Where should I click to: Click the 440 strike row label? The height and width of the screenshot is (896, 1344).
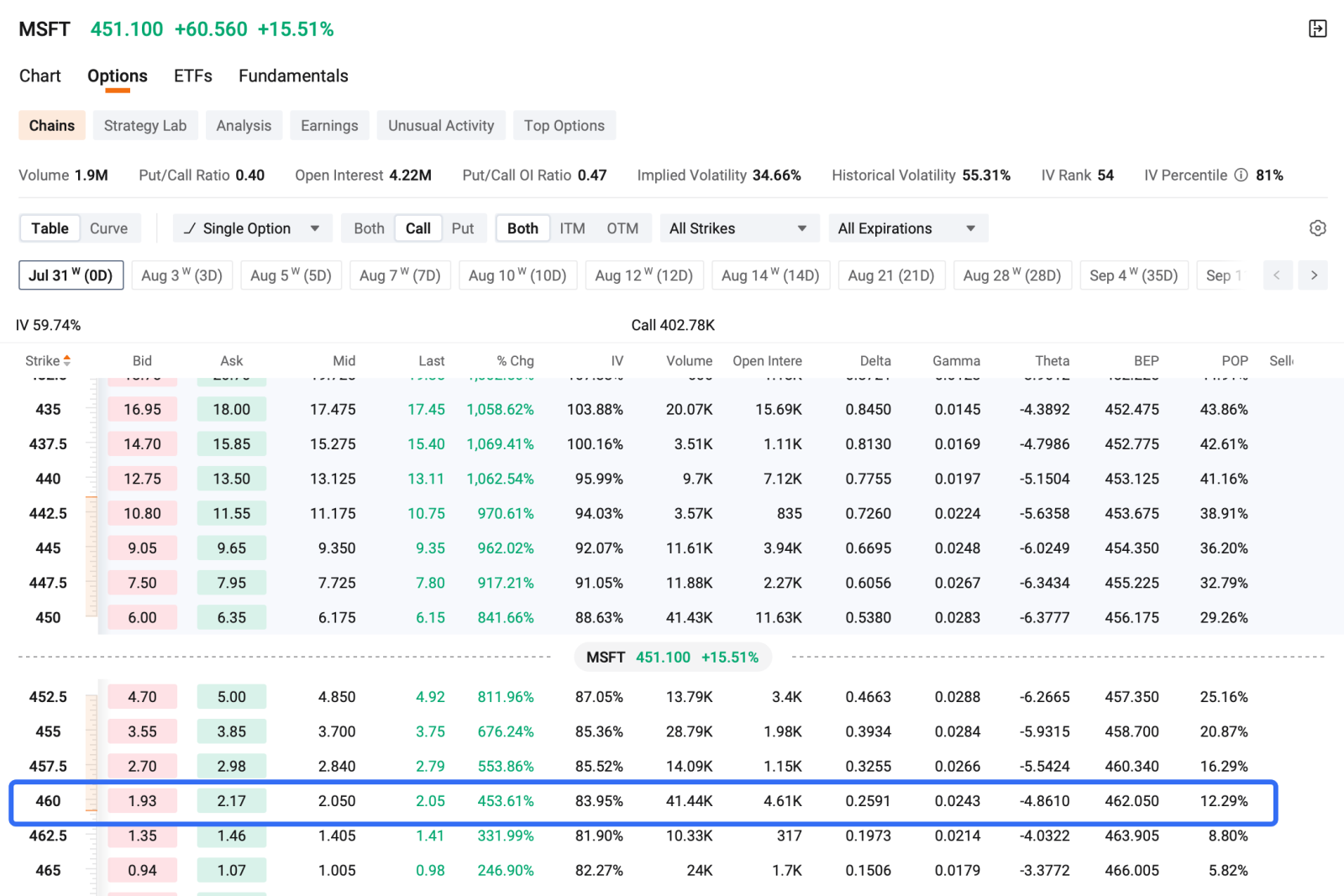48,479
